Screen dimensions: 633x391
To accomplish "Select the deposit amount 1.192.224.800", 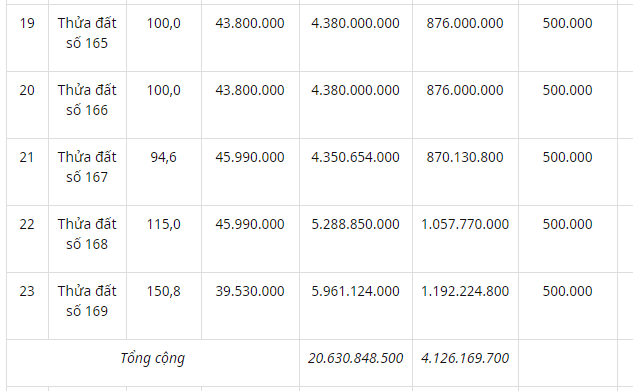I will click(x=465, y=291).
